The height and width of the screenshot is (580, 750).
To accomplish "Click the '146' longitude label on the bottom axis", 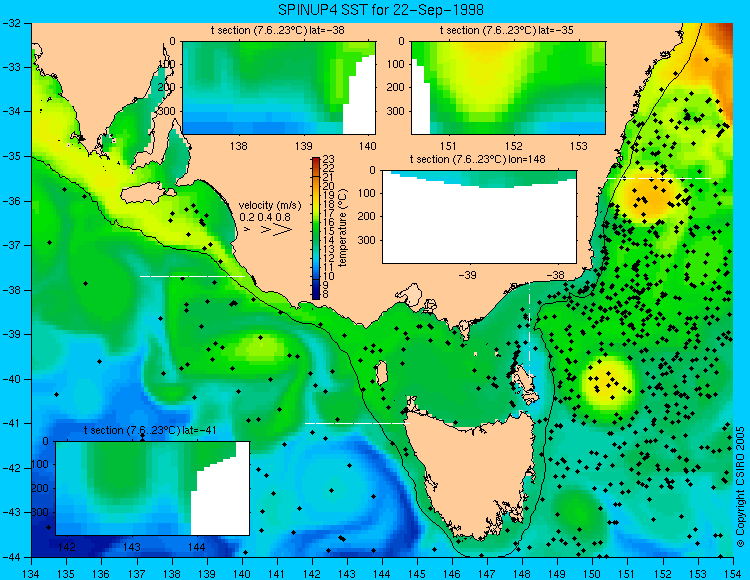I will pyautogui.click(x=452, y=574).
